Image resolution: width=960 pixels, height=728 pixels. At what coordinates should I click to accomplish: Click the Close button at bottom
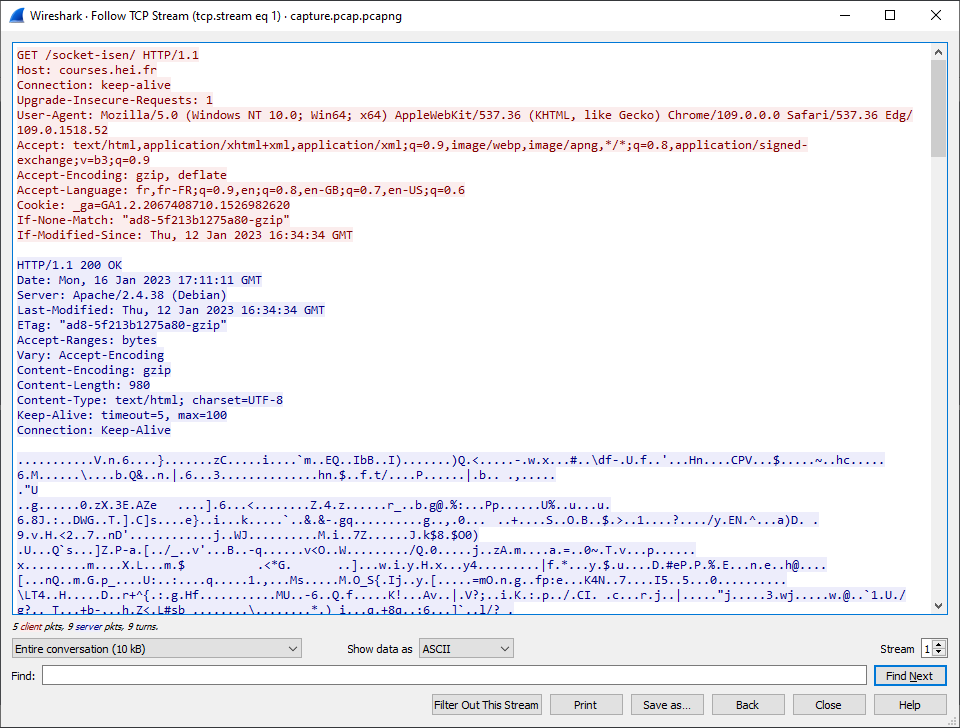click(829, 705)
